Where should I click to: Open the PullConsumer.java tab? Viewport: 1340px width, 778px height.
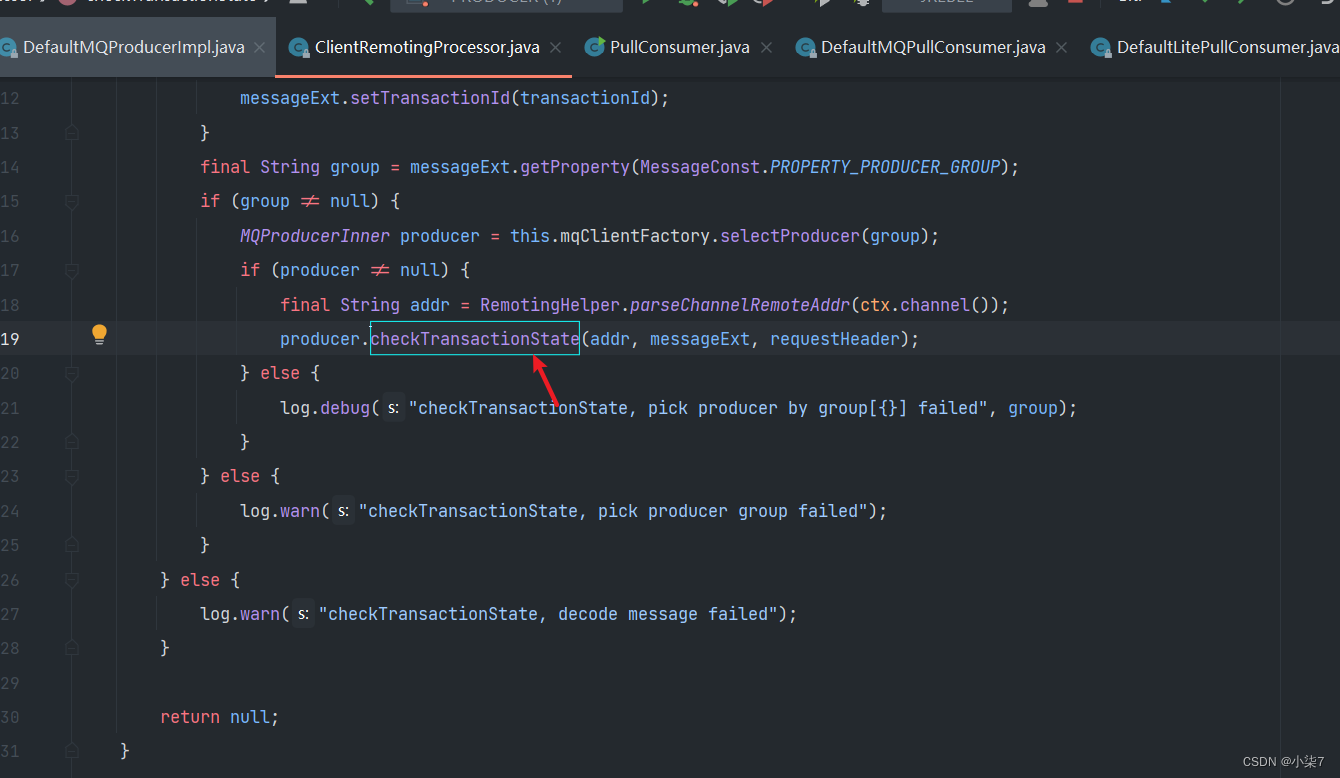(x=678, y=47)
